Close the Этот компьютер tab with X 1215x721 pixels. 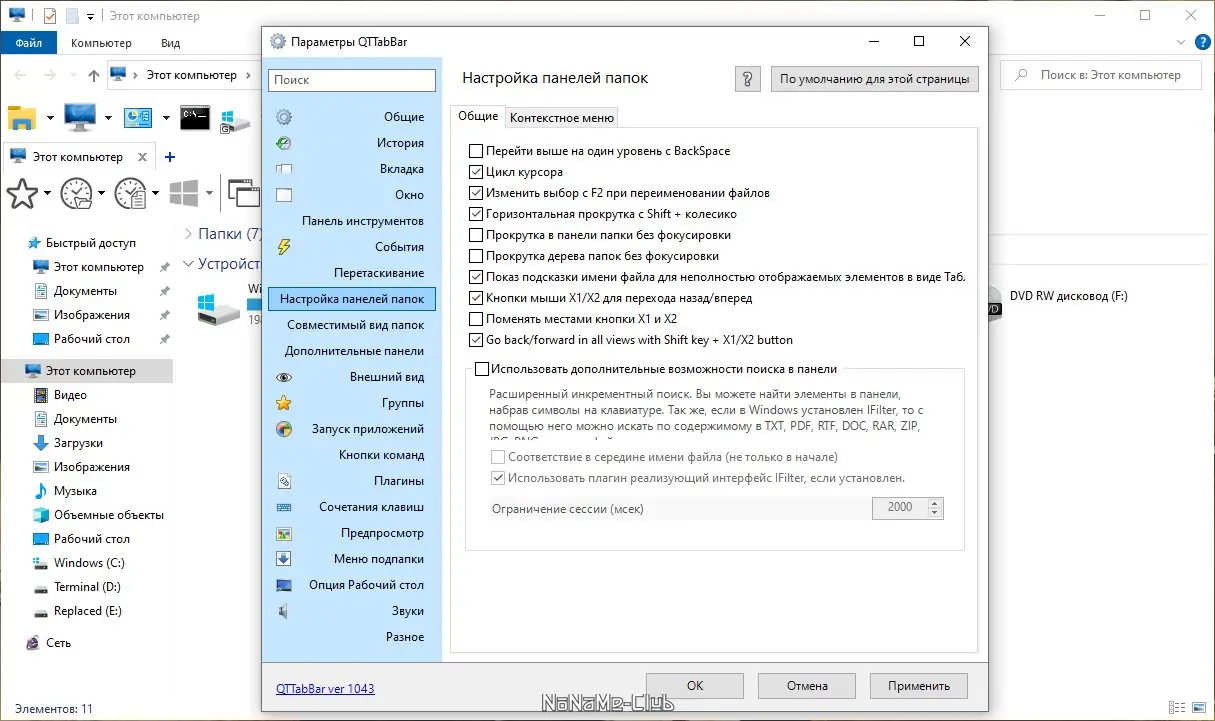tap(143, 158)
